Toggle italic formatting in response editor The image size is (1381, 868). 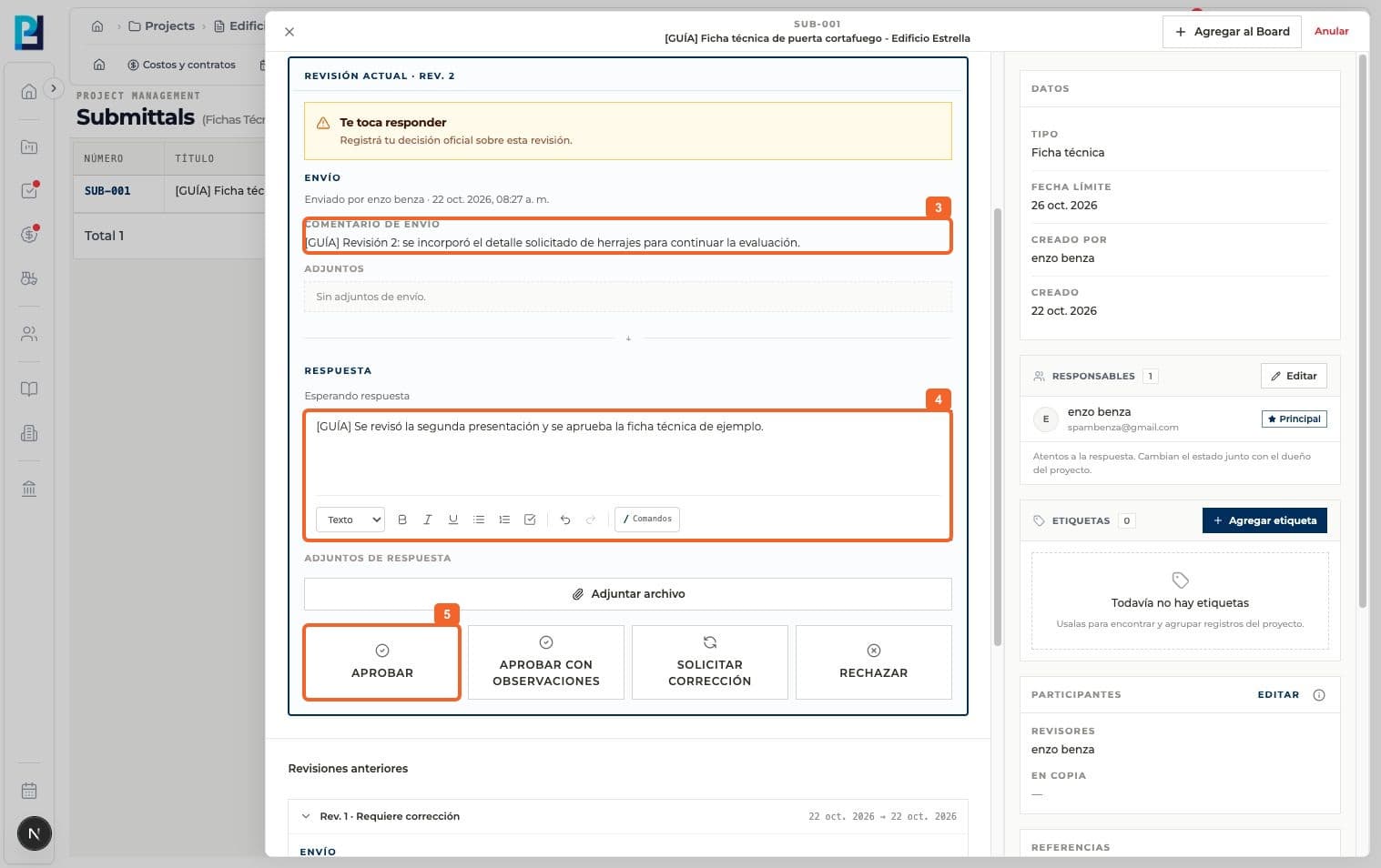(x=428, y=520)
